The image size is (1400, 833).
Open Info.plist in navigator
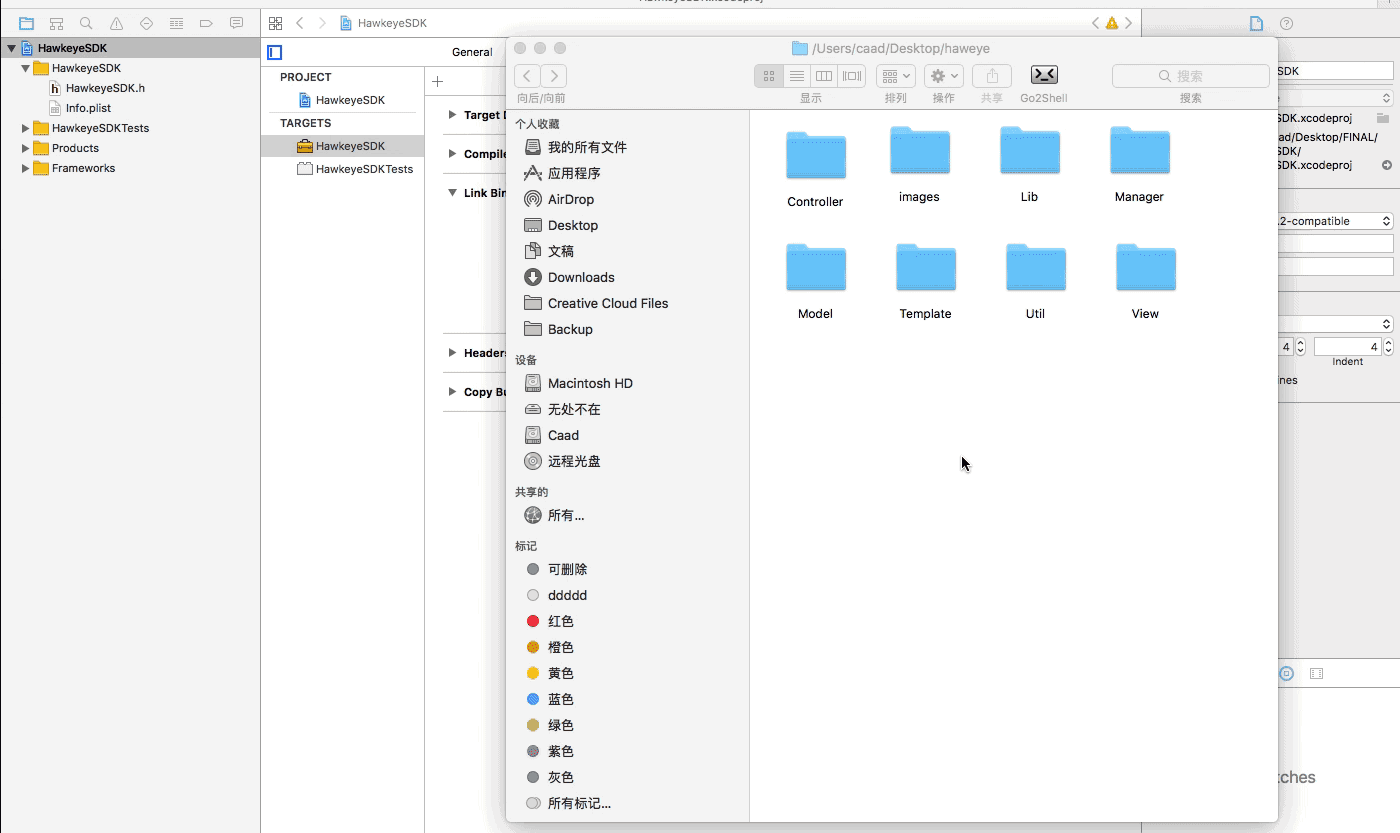pos(88,108)
